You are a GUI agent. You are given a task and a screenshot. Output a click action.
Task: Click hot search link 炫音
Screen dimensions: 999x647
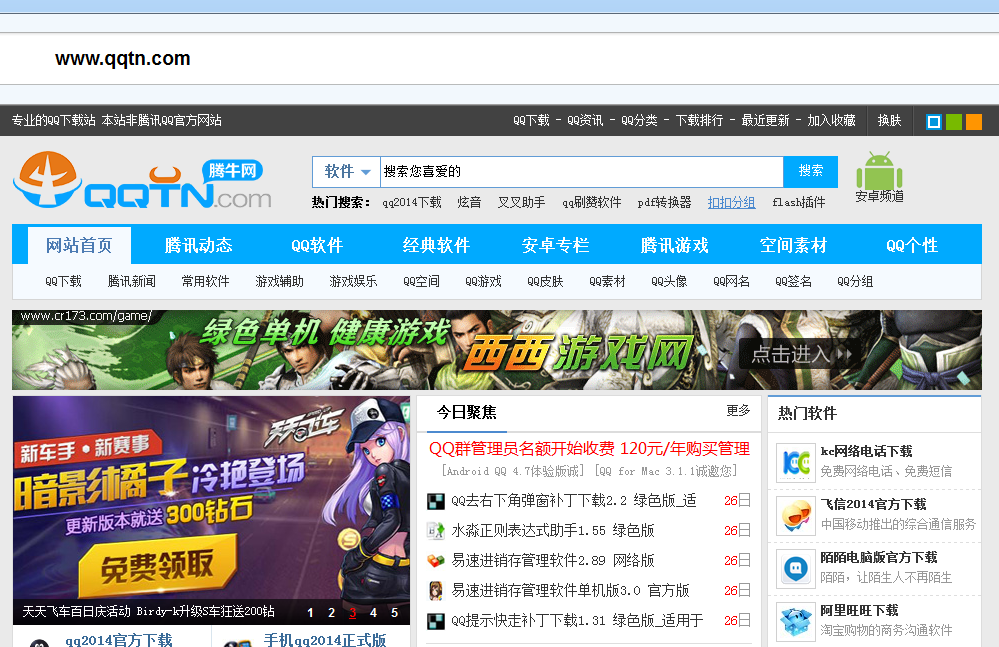tap(469, 203)
